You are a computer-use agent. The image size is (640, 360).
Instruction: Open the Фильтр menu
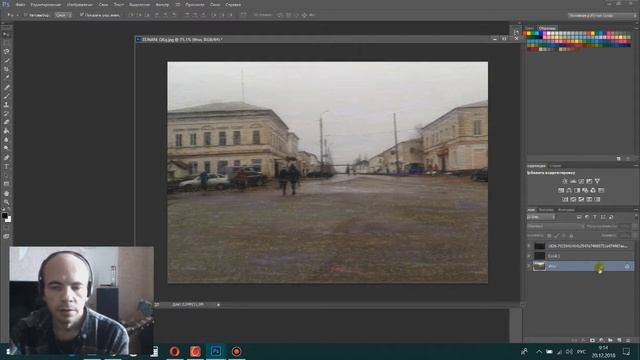[x=162, y=4]
